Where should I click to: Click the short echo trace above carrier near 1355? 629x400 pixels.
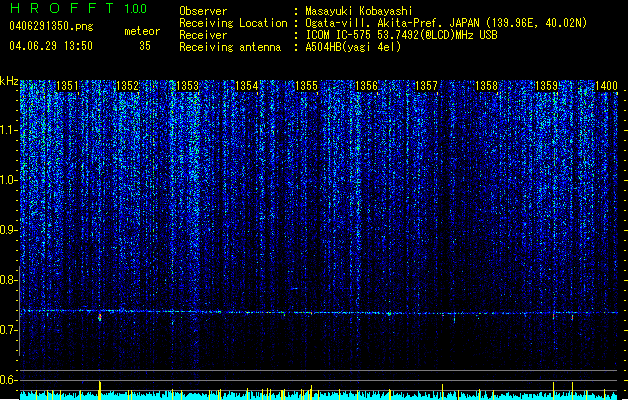click(295, 288)
